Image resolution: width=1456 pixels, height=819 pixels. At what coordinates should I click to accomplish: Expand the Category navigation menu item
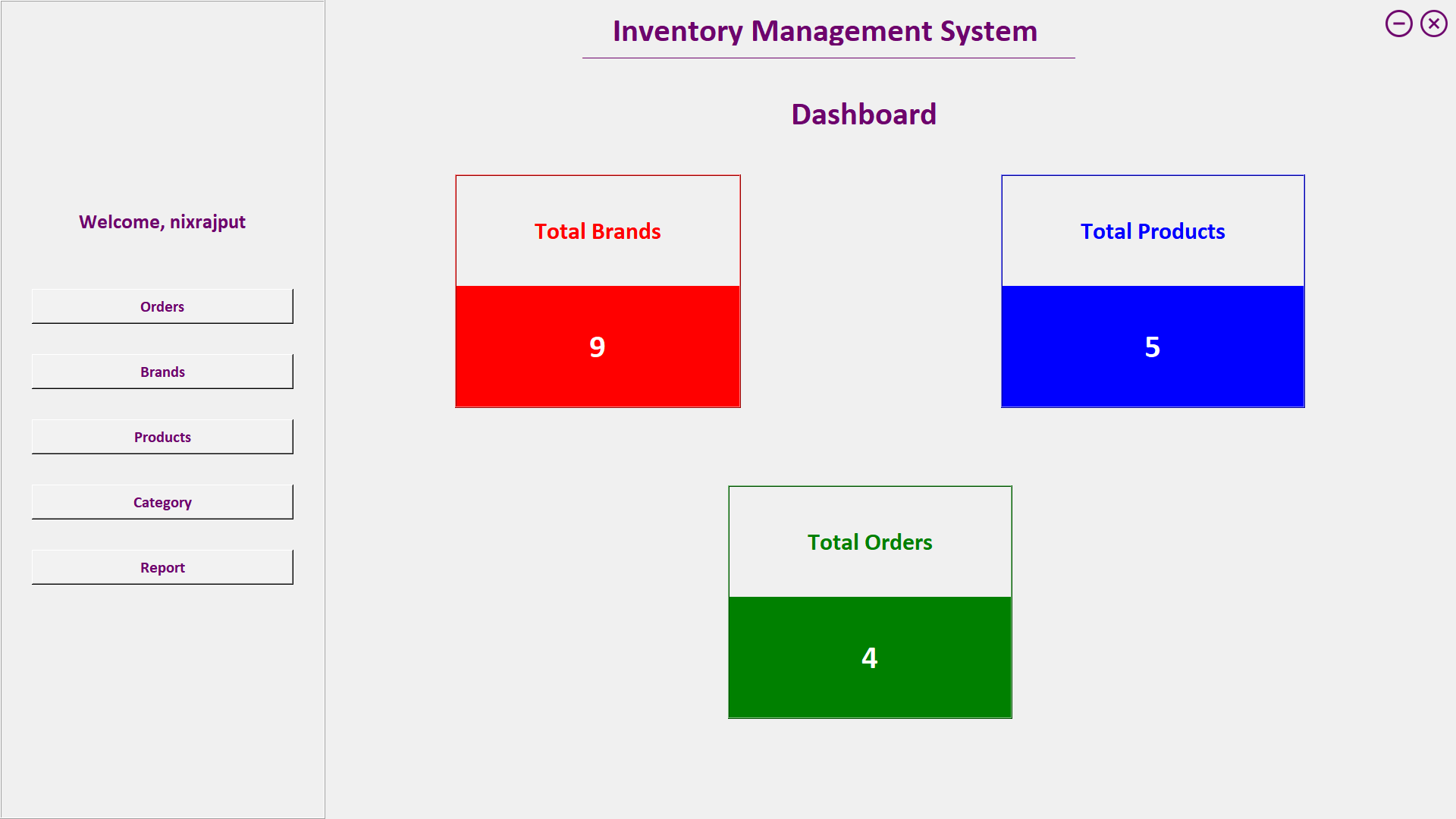(x=162, y=501)
